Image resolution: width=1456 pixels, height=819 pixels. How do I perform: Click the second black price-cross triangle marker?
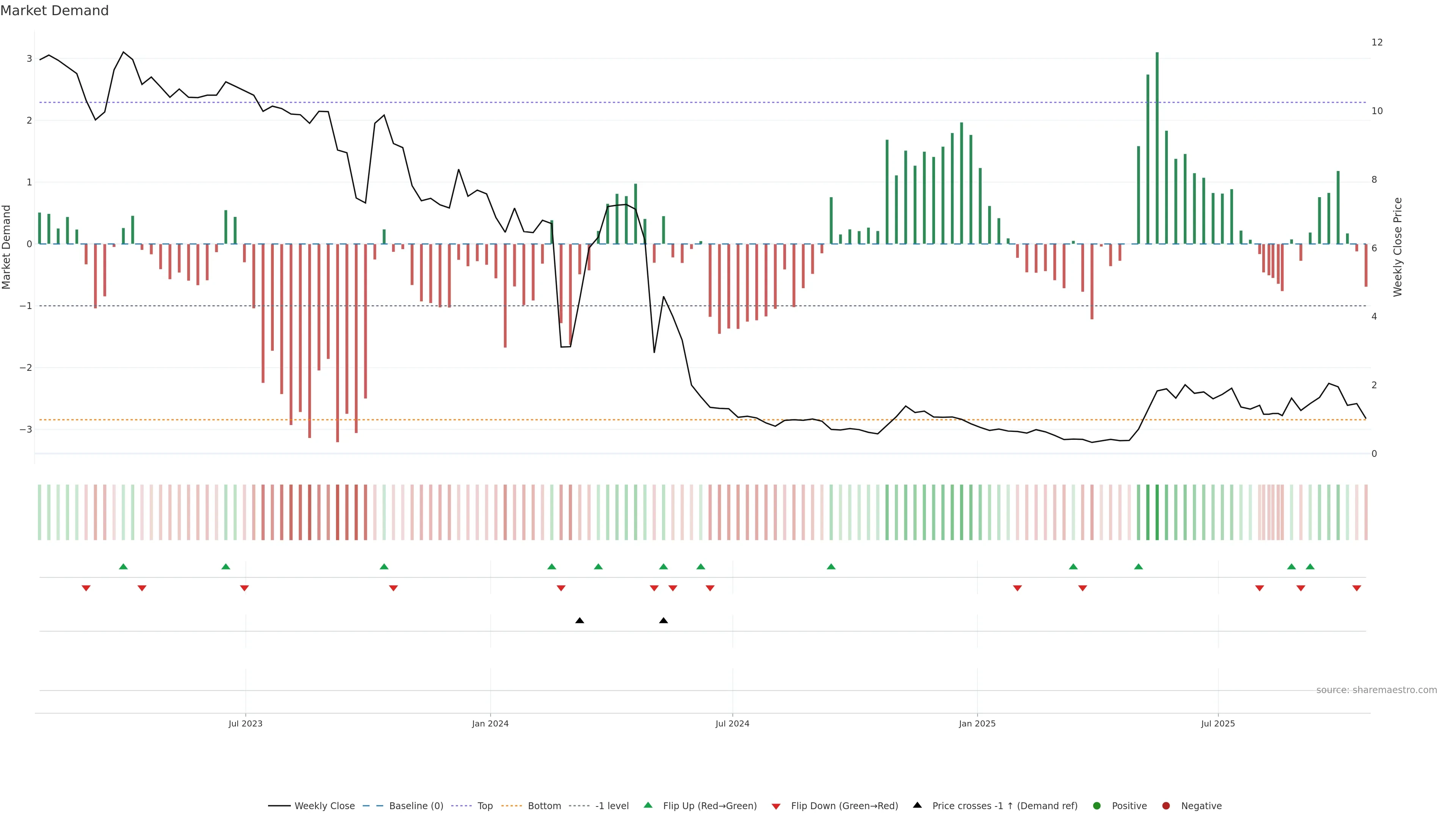click(x=664, y=621)
